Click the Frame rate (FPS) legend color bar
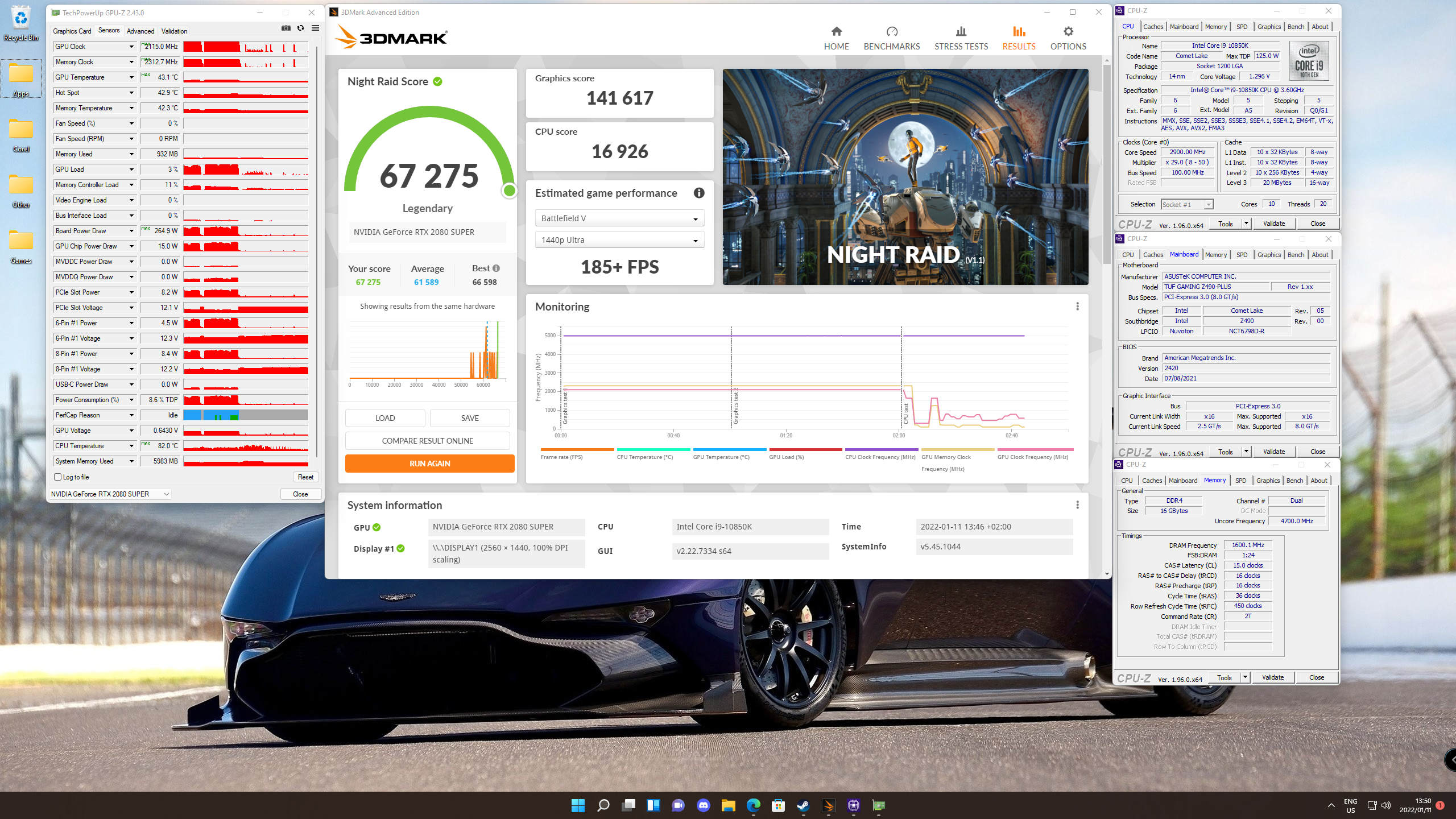Image resolution: width=1456 pixels, height=819 pixels. point(577,449)
